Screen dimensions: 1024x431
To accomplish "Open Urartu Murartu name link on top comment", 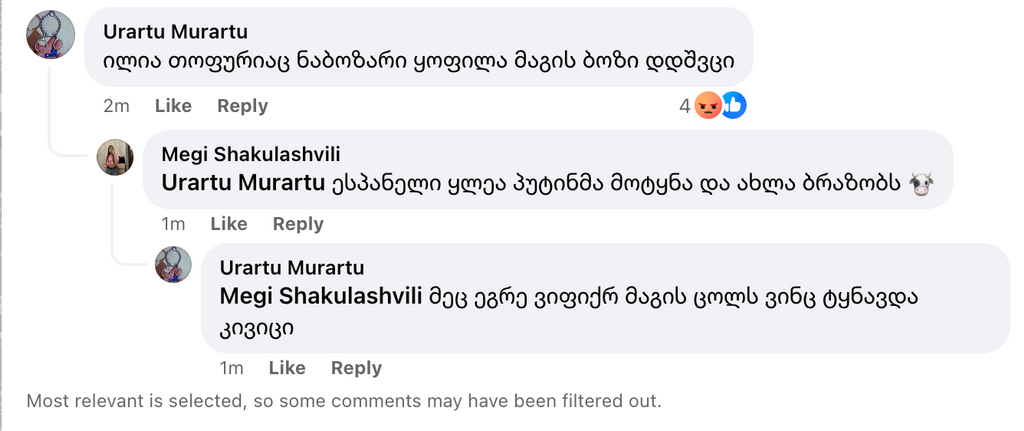I will pyautogui.click(x=175, y=32).
